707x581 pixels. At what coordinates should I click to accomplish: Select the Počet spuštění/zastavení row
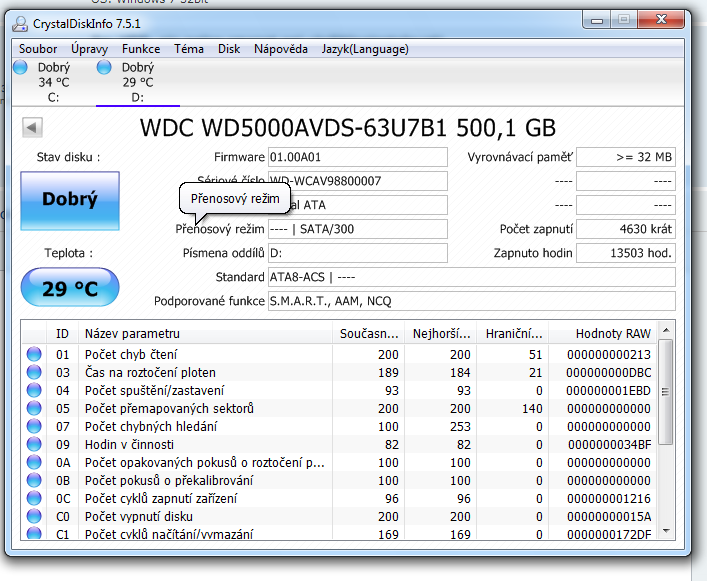point(300,390)
